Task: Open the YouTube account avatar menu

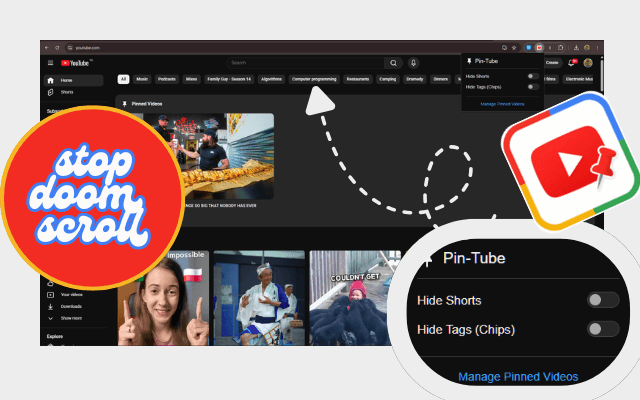Action: [x=588, y=63]
